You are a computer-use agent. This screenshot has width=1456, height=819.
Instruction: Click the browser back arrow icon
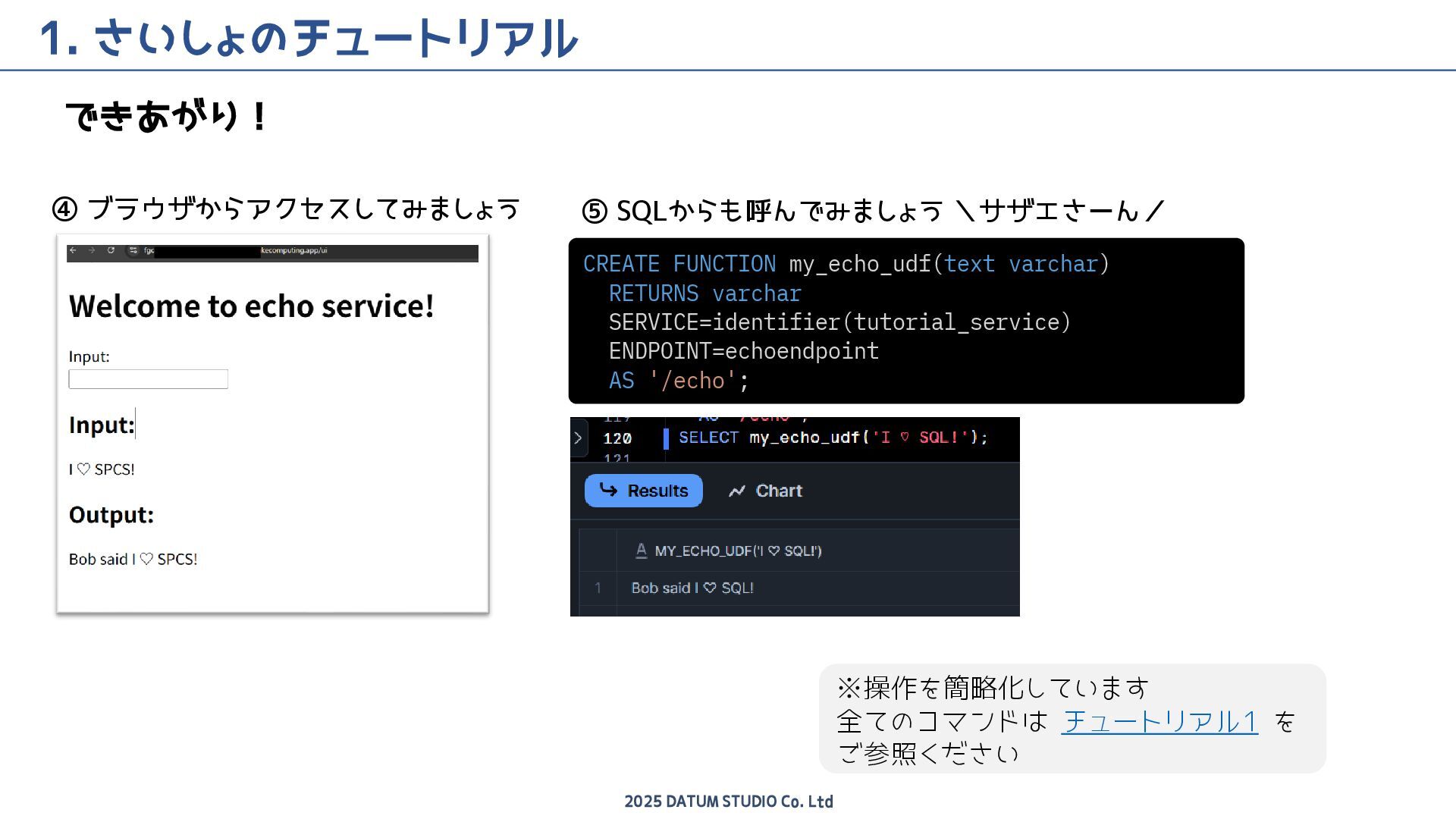[73, 250]
